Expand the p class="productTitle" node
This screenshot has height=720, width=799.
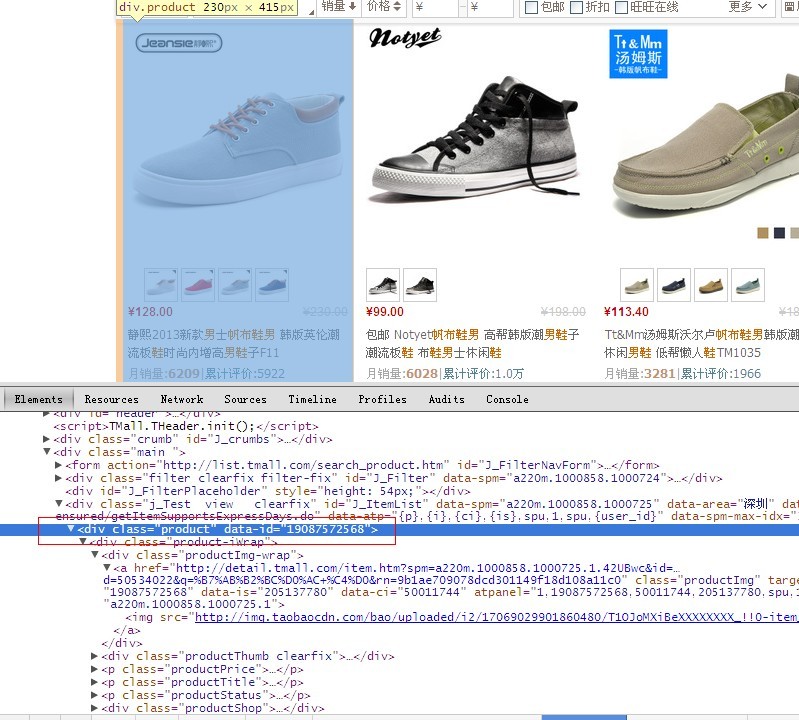(94, 682)
